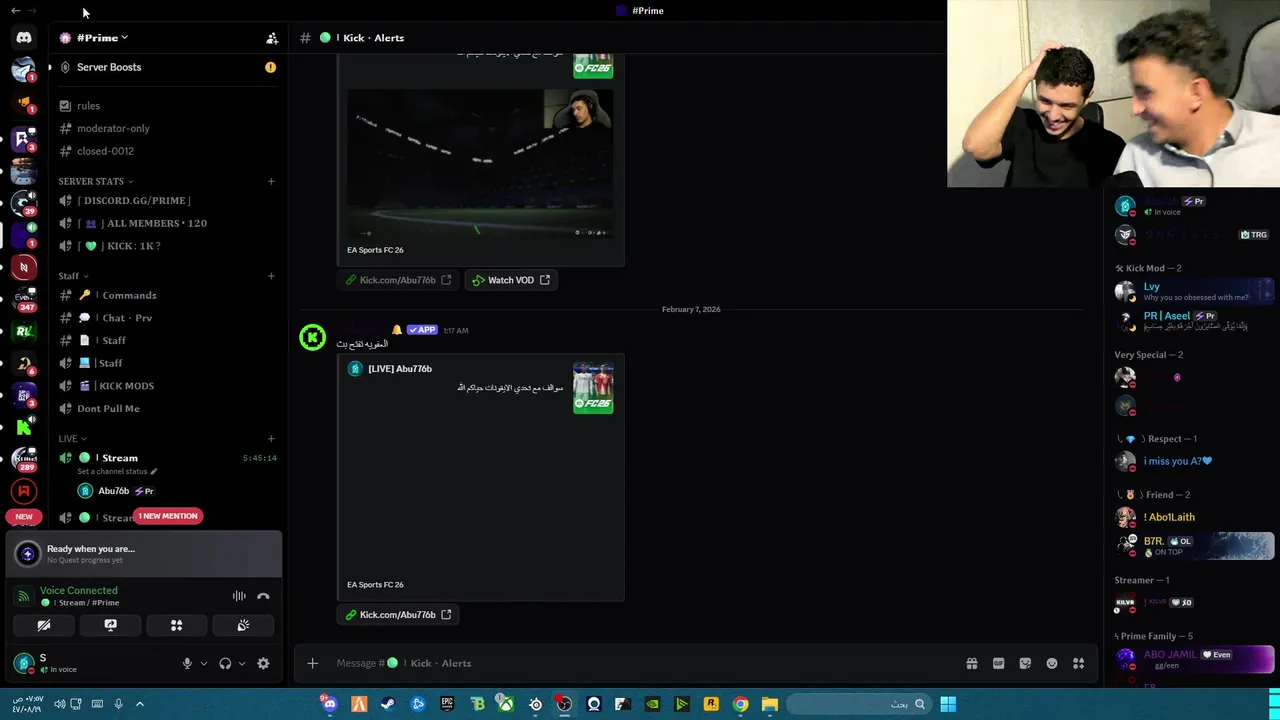Open the emoji picker
The width and height of the screenshot is (1280, 720).
pos(1052,663)
